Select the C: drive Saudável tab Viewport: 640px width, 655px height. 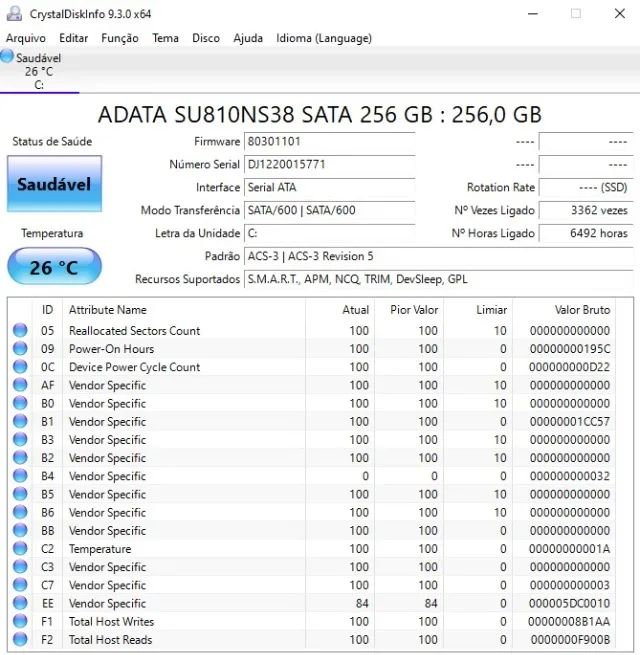click(x=39, y=71)
